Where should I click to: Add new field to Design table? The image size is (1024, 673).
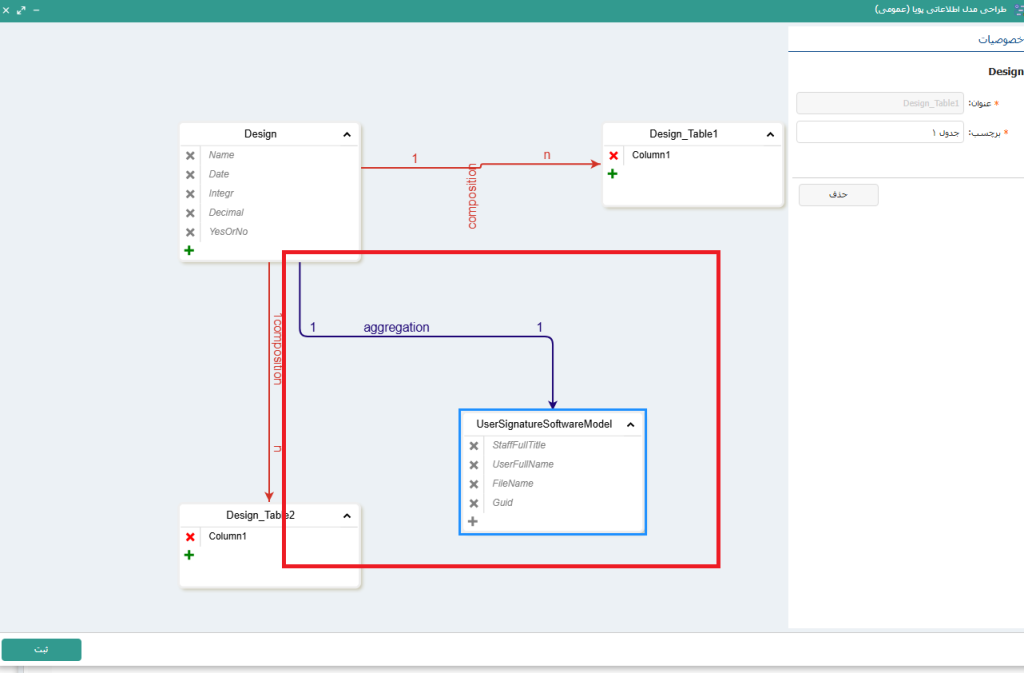coord(190,250)
